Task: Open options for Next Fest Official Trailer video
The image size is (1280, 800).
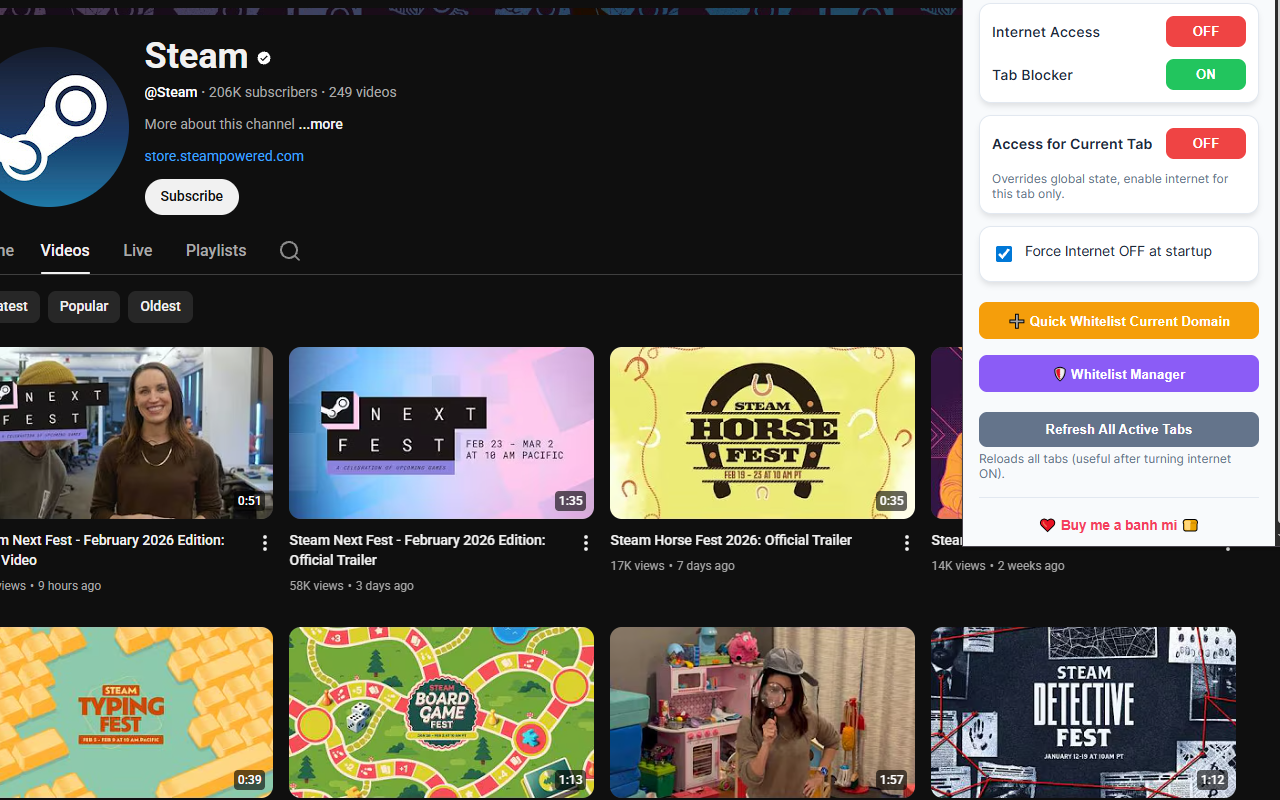Action: 586,543
